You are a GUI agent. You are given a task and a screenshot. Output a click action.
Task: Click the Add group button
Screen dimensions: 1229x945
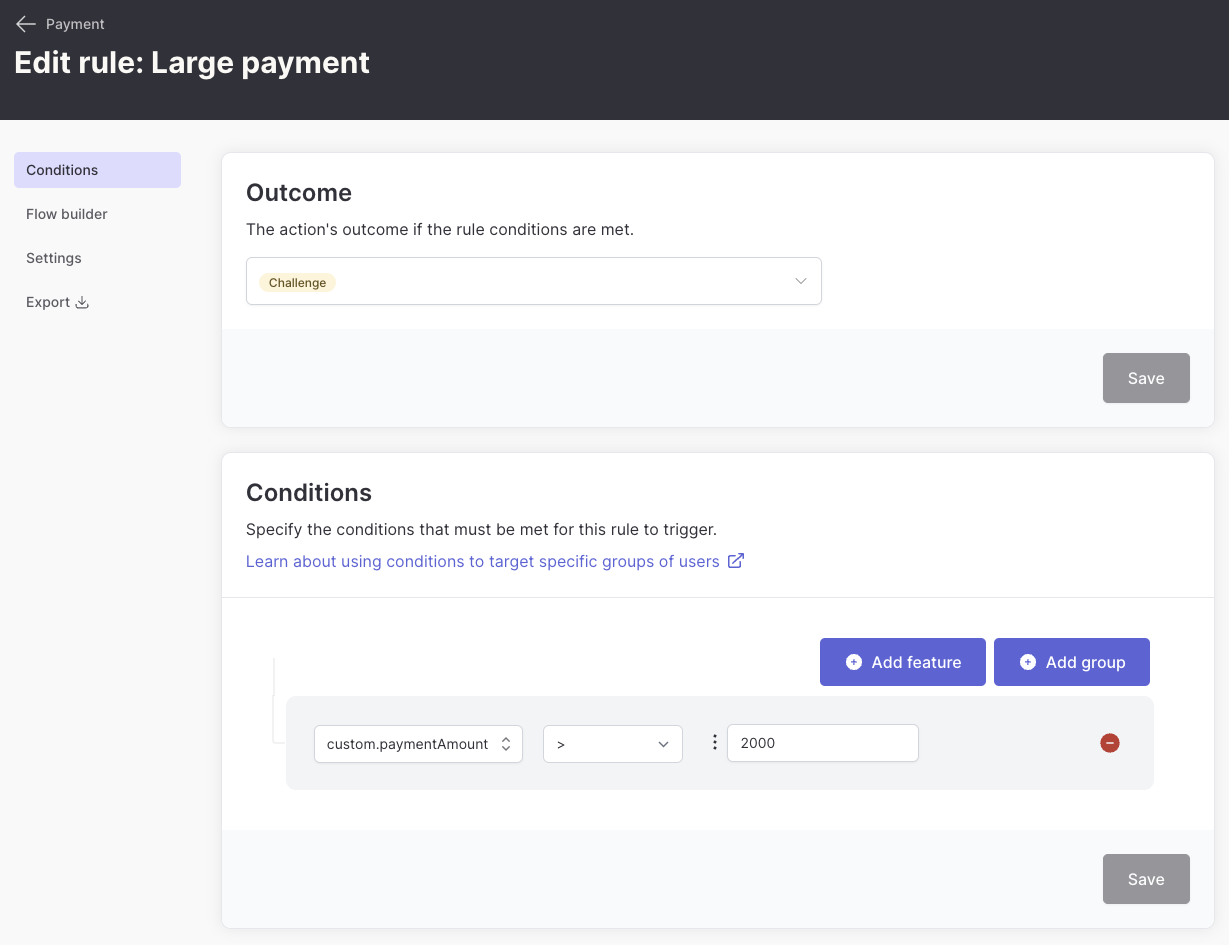point(1072,662)
